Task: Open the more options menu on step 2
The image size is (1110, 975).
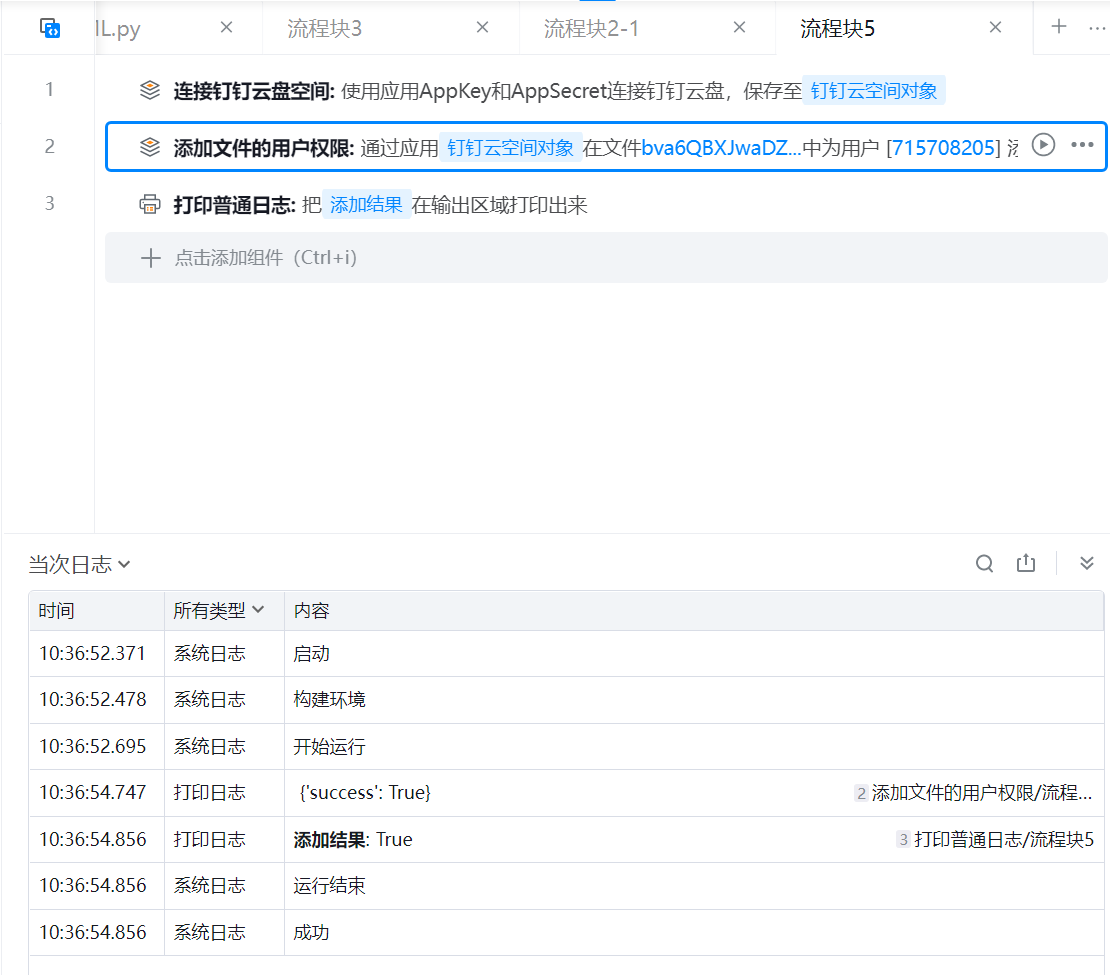Action: pos(1082,145)
